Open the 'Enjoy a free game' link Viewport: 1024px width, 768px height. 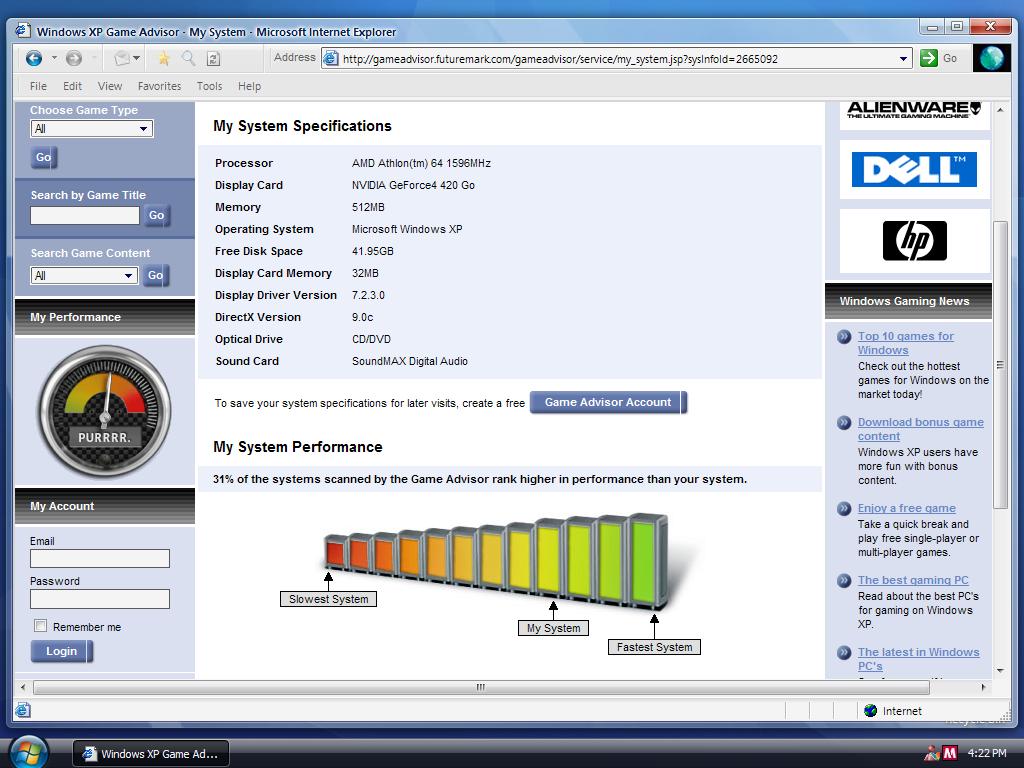click(x=906, y=508)
